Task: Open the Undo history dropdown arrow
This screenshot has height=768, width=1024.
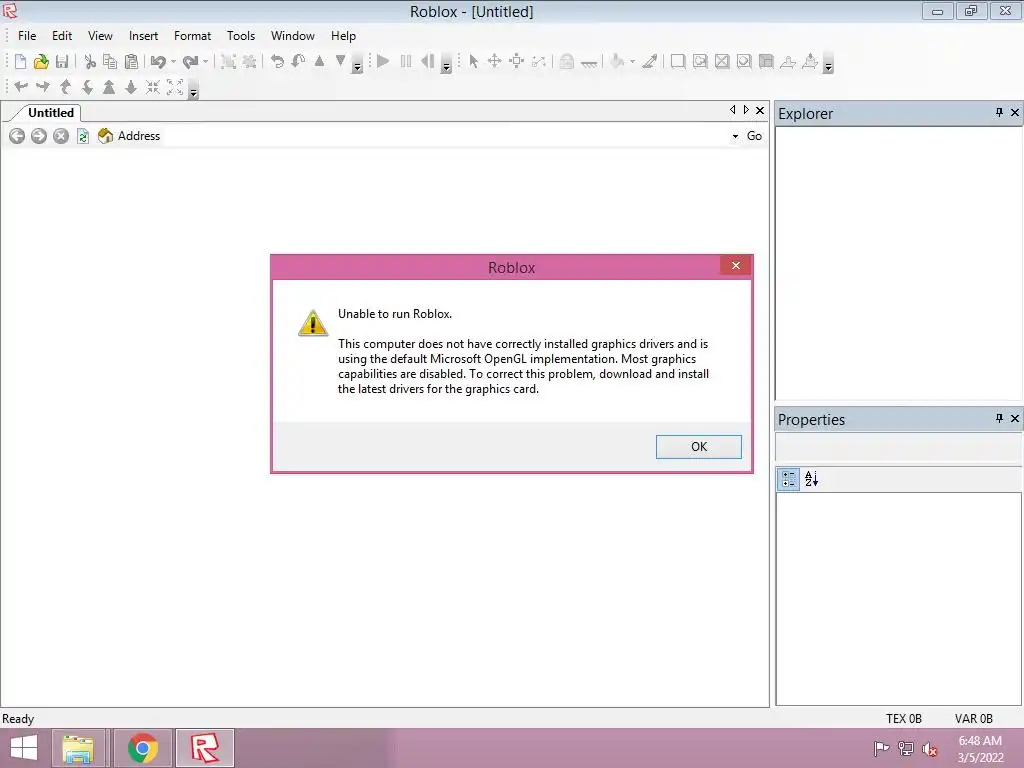Action: pos(173,62)
